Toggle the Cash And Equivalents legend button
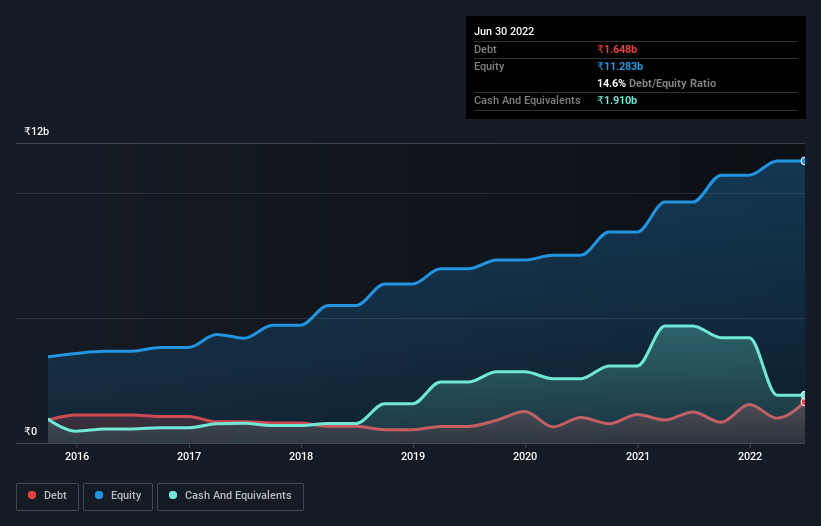The image size is (821, 526). pos(230,496)
